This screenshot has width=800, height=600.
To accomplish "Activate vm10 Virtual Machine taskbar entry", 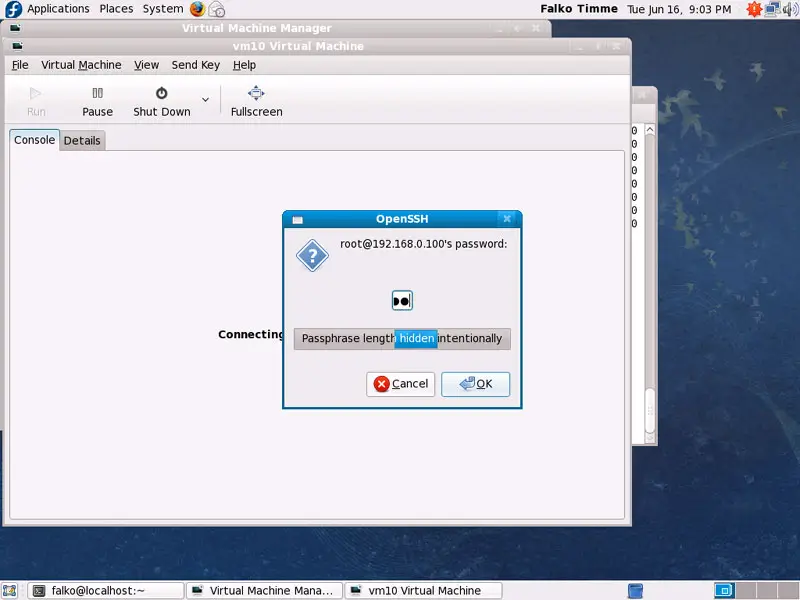I will coord(423,590).
